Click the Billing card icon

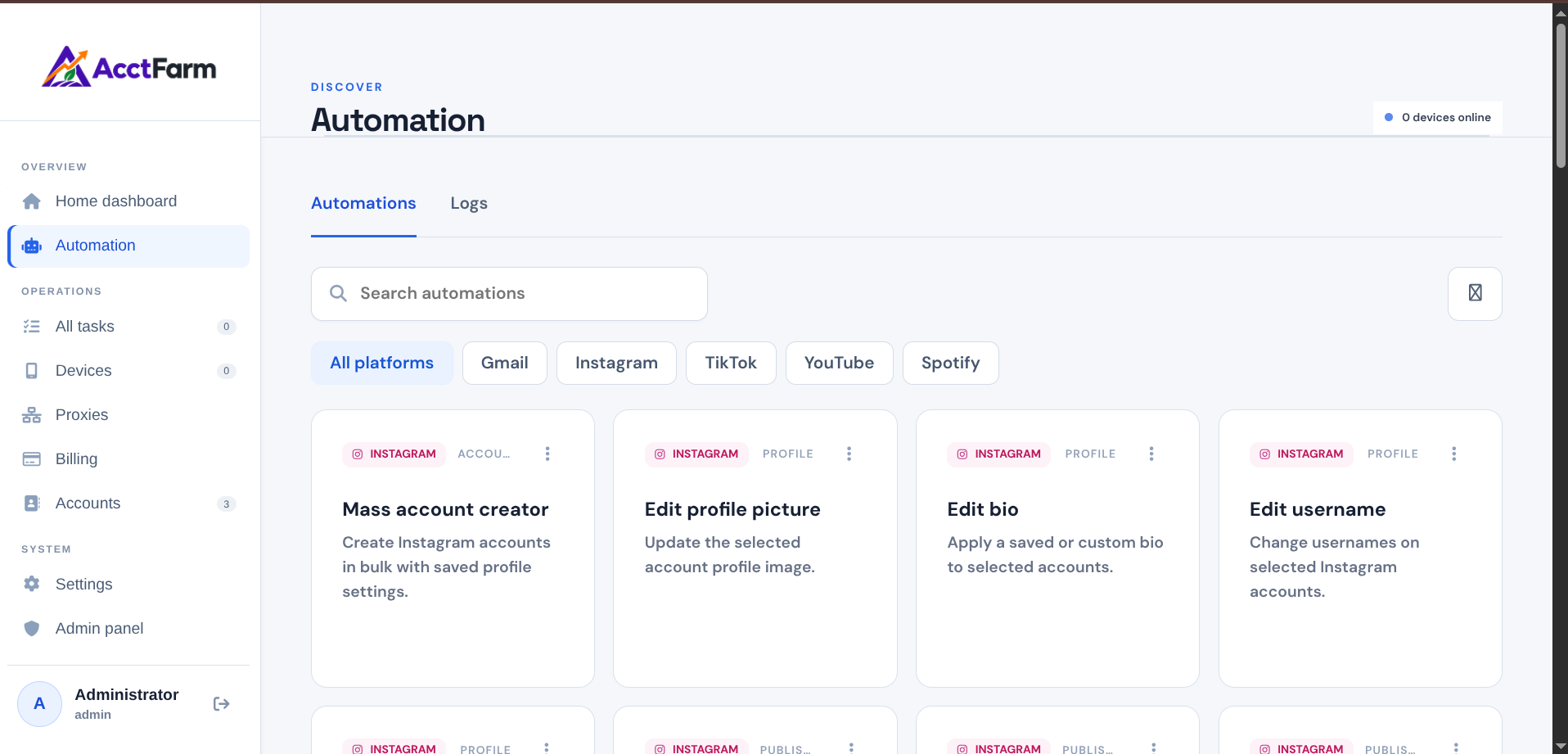32,459
